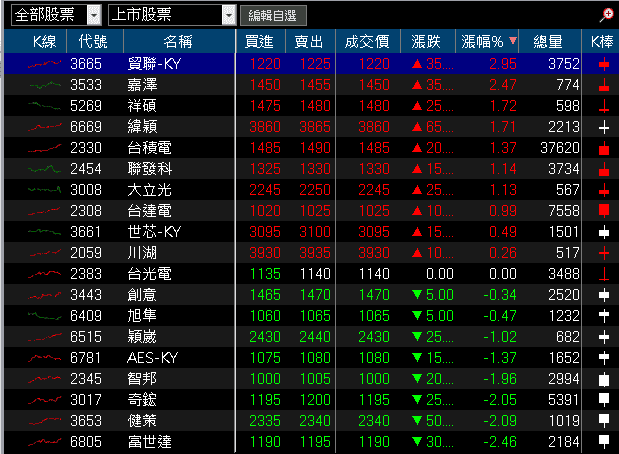Click the 賣出 column header

click(x=309, y=41)
